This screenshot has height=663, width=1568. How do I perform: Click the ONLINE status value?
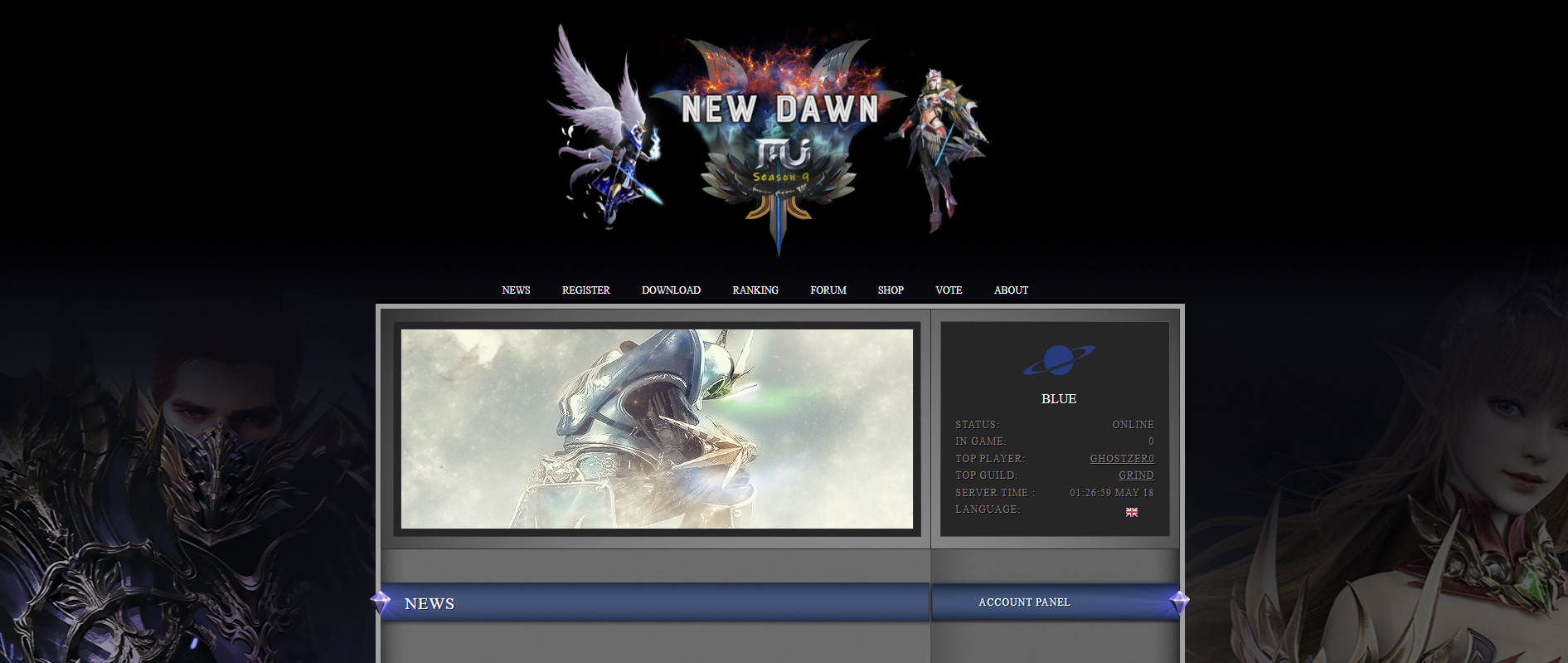pos(1133,424)
